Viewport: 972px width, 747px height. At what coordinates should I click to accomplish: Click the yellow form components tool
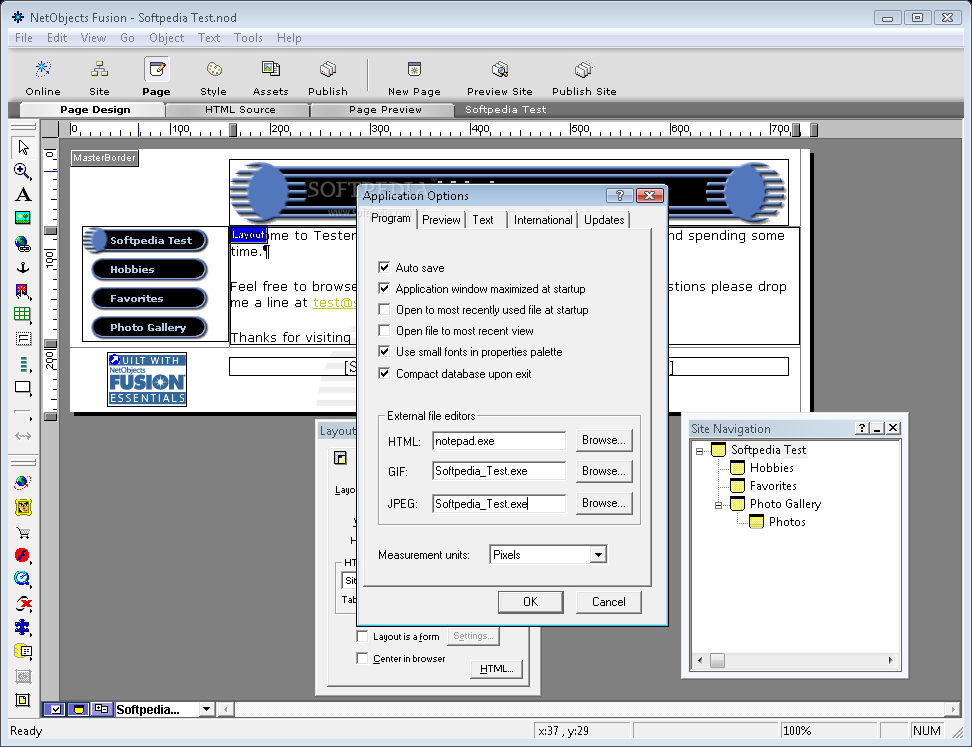click(x=23, y=651)
